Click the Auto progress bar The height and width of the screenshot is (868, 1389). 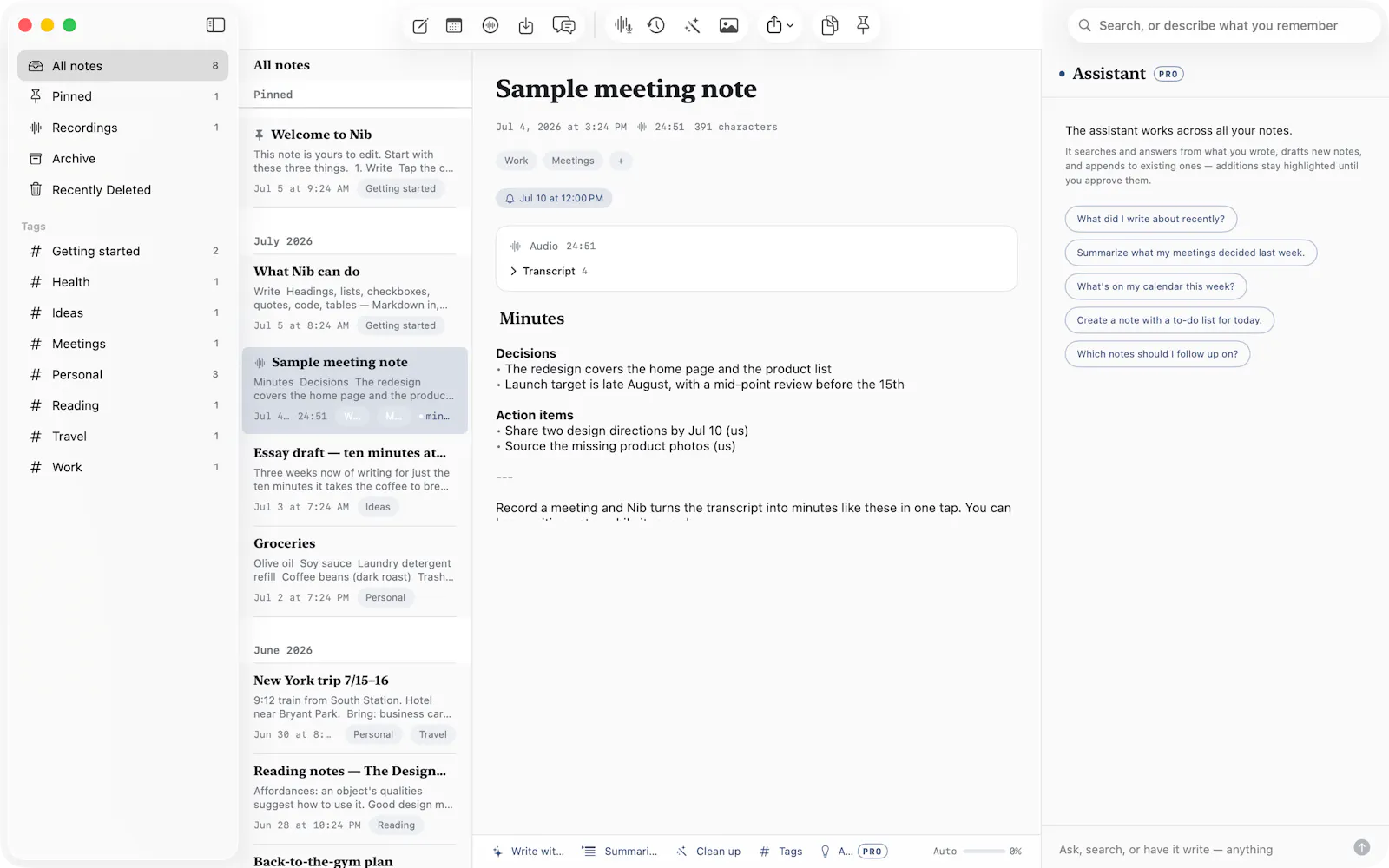click(984, 852)
